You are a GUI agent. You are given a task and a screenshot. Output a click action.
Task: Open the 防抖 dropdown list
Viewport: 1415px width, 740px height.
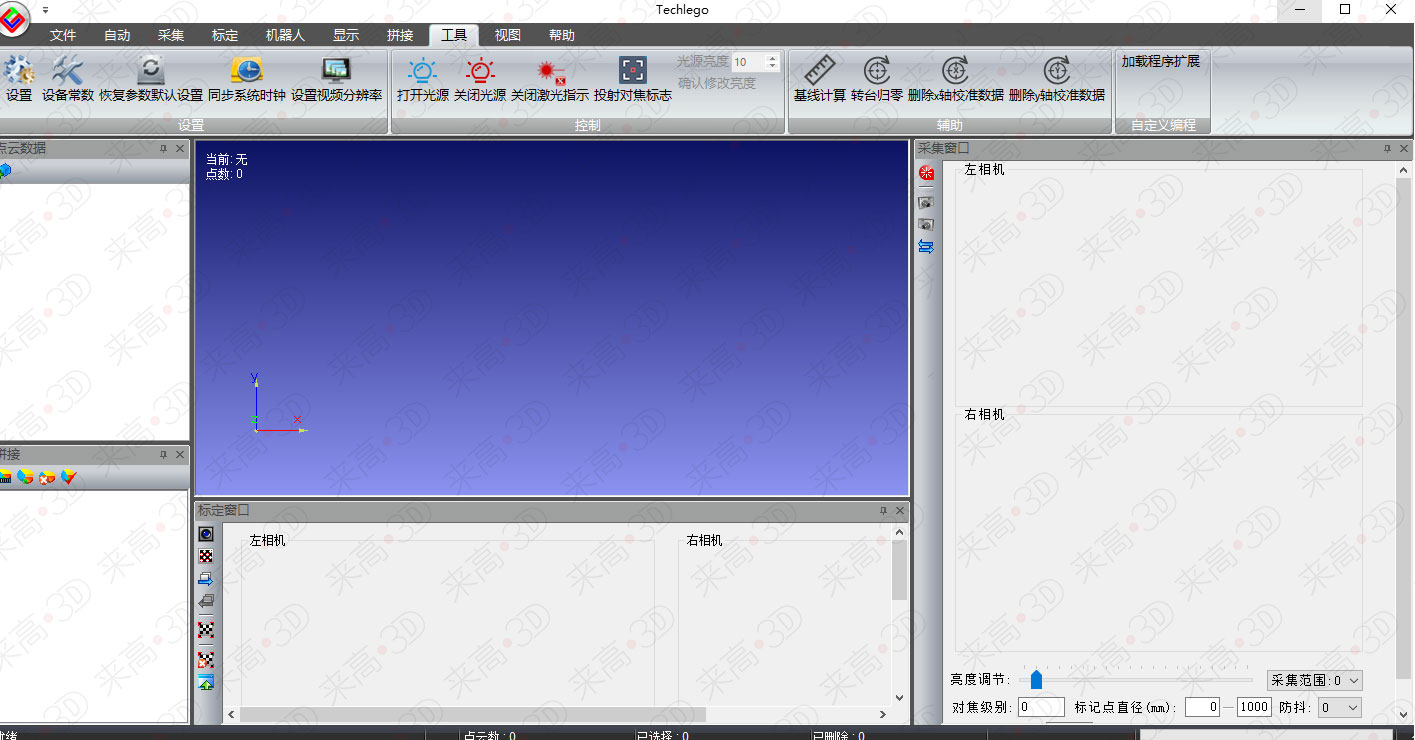1353,708
